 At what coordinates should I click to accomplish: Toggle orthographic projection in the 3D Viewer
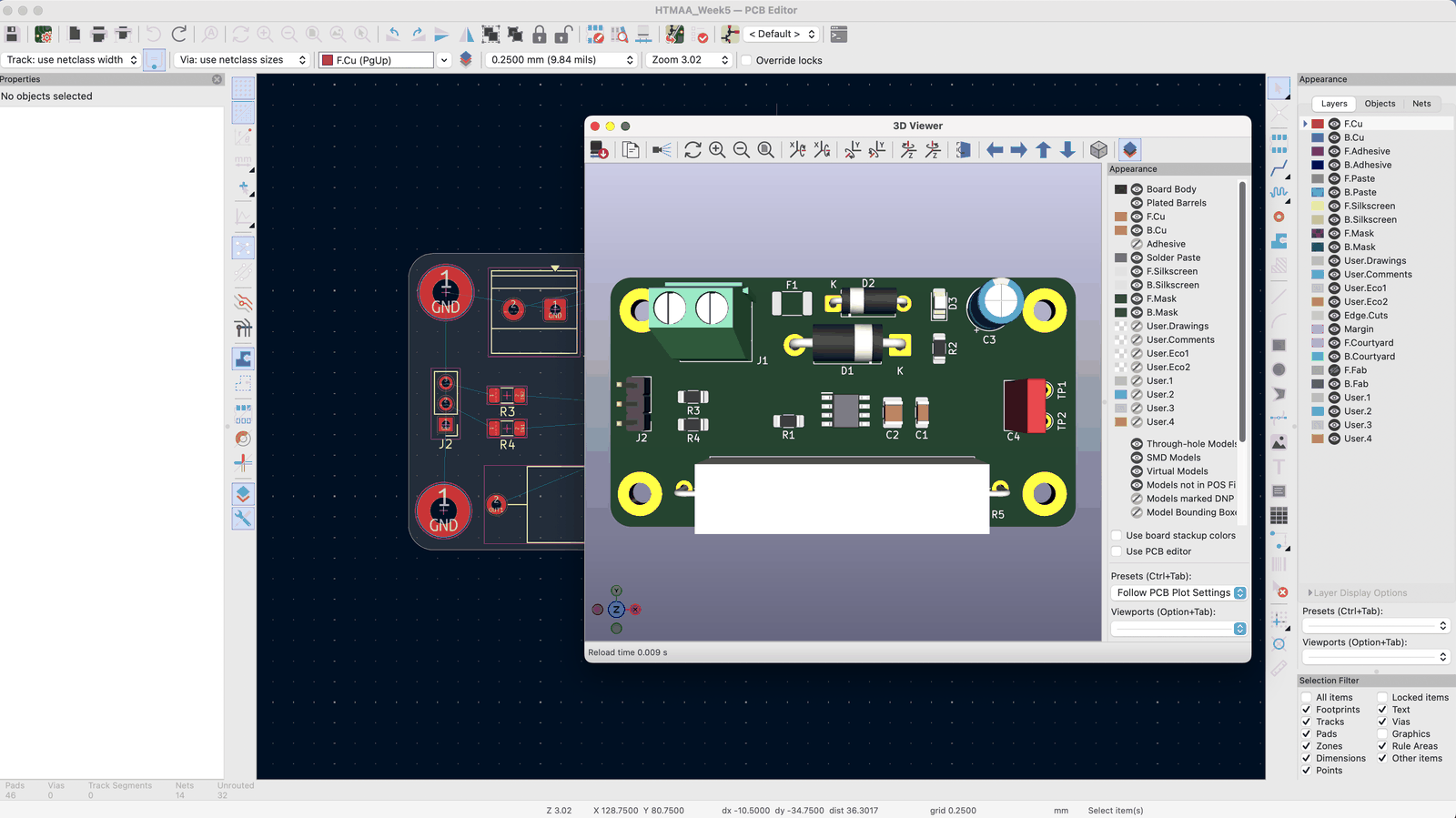1099,150
